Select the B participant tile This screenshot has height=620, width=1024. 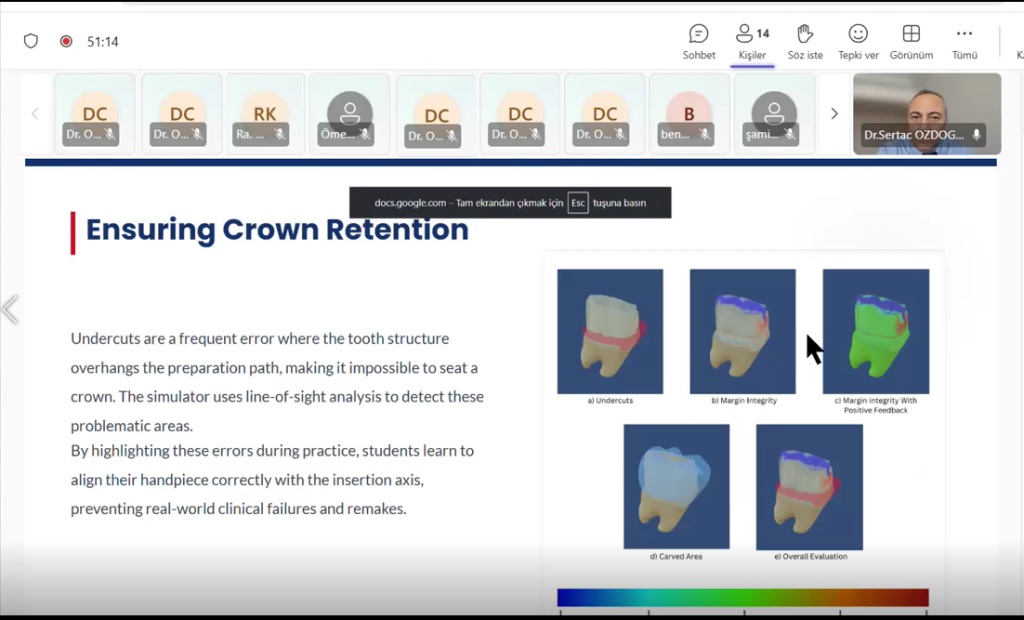[x=689, y=114]
